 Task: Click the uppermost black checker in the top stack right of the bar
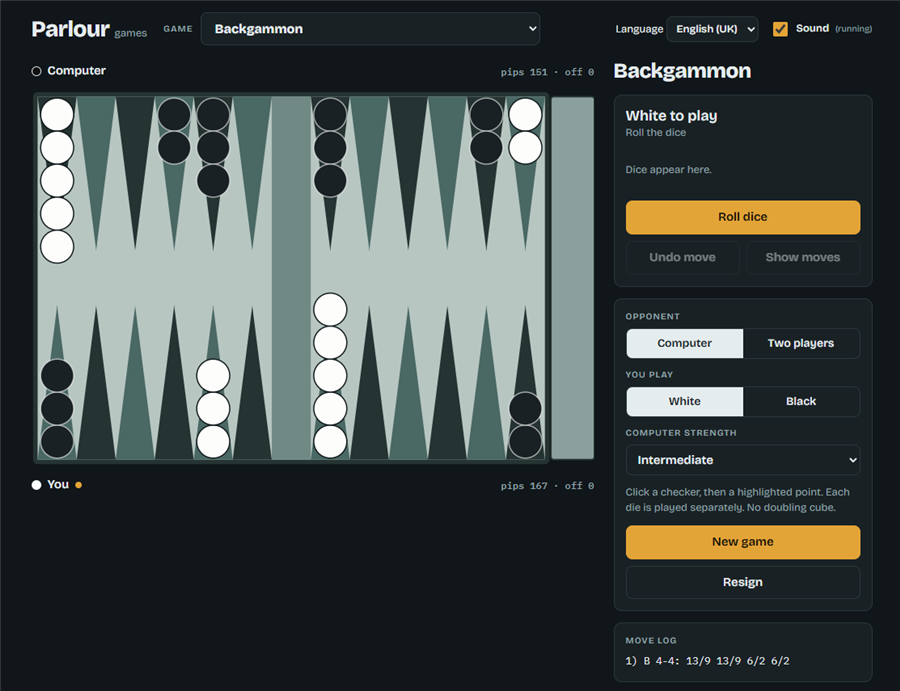(330, 114)
